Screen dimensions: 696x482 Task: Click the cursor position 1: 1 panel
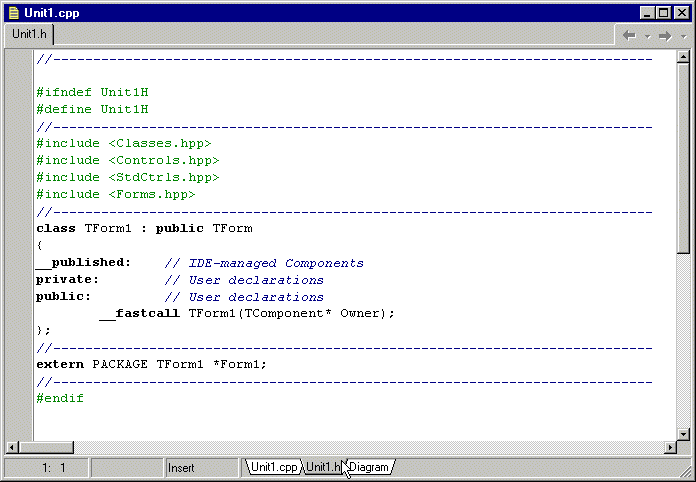[53, 467]
